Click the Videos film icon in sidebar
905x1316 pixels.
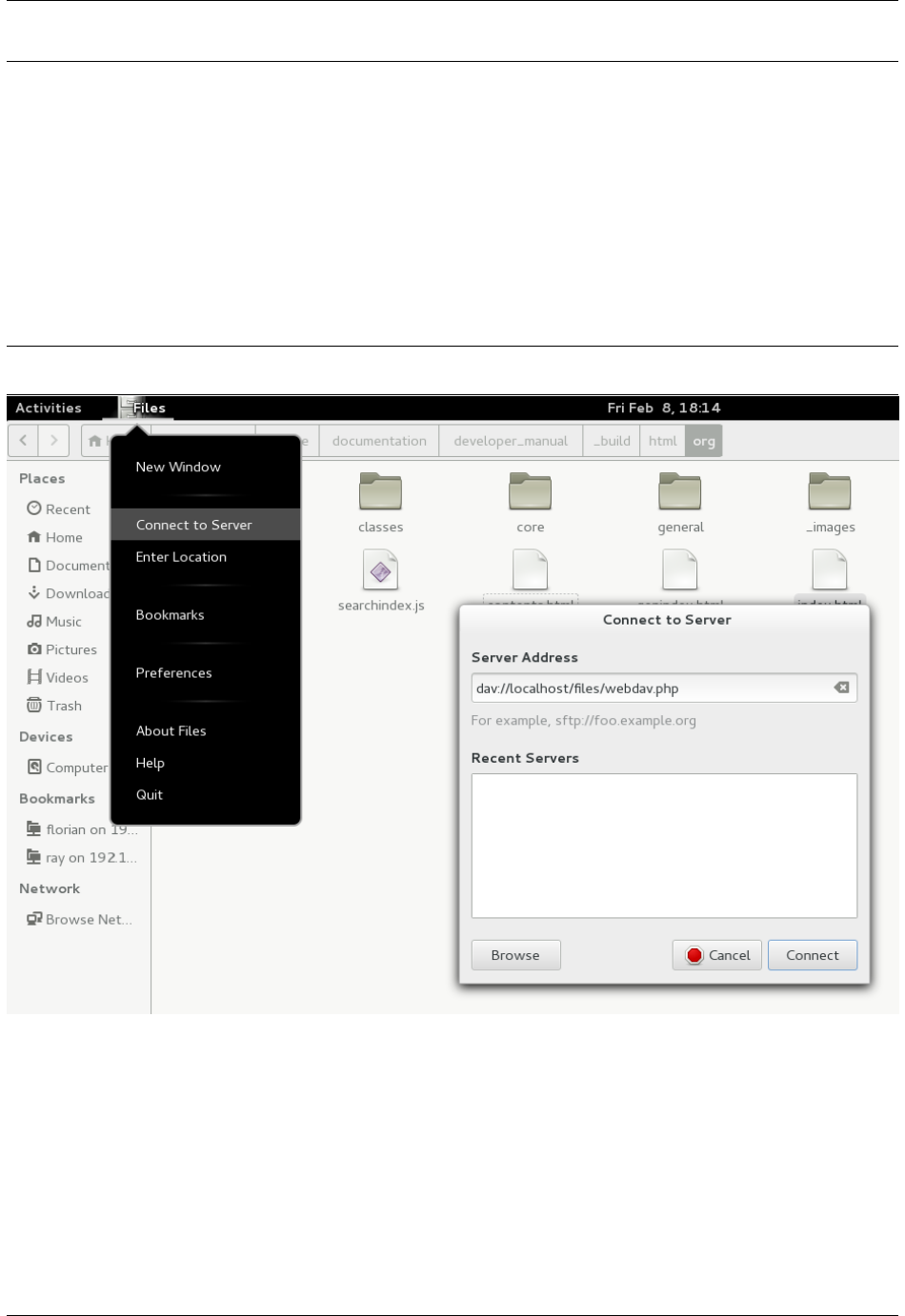[34, 677]
